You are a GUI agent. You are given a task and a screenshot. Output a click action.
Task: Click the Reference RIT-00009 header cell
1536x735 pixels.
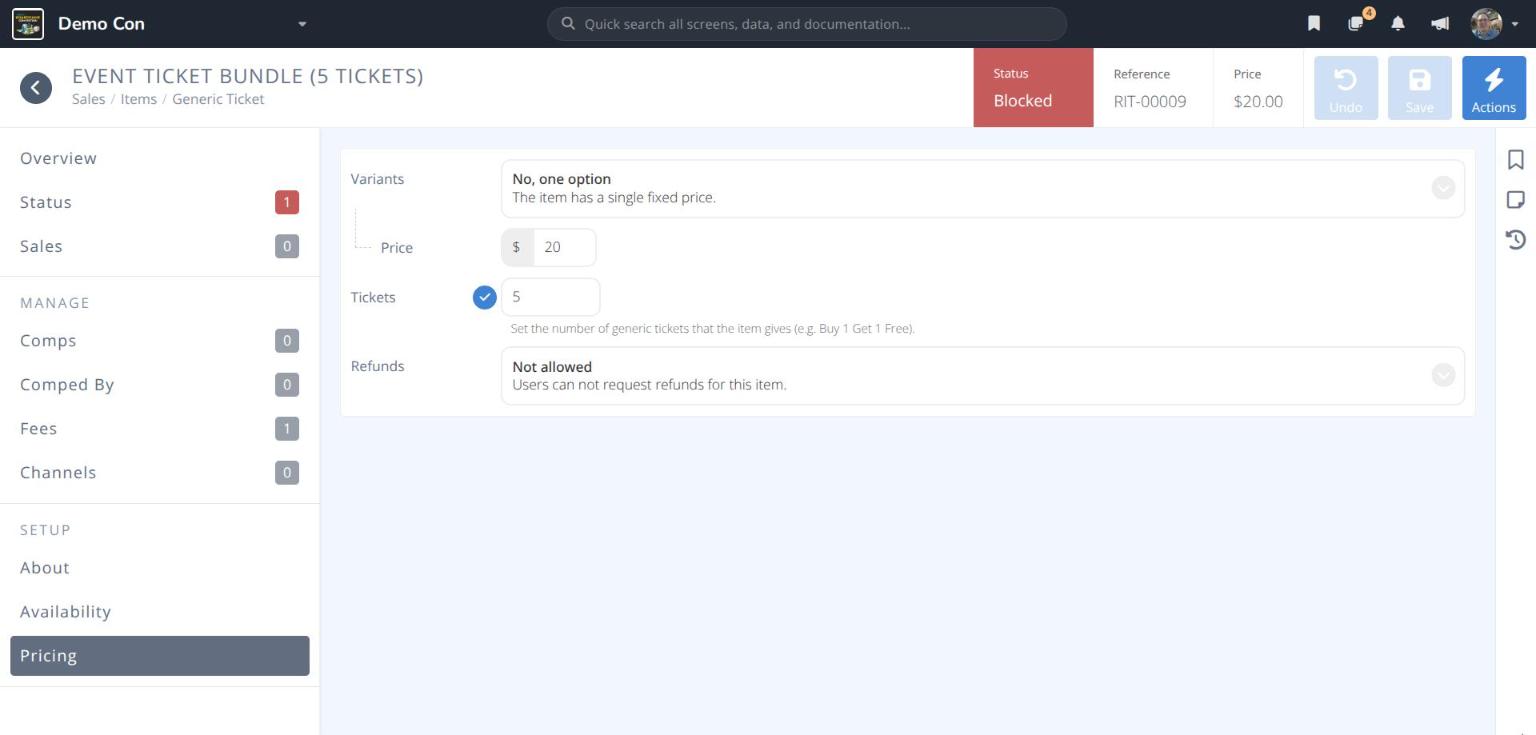(x=1153, y=88)
